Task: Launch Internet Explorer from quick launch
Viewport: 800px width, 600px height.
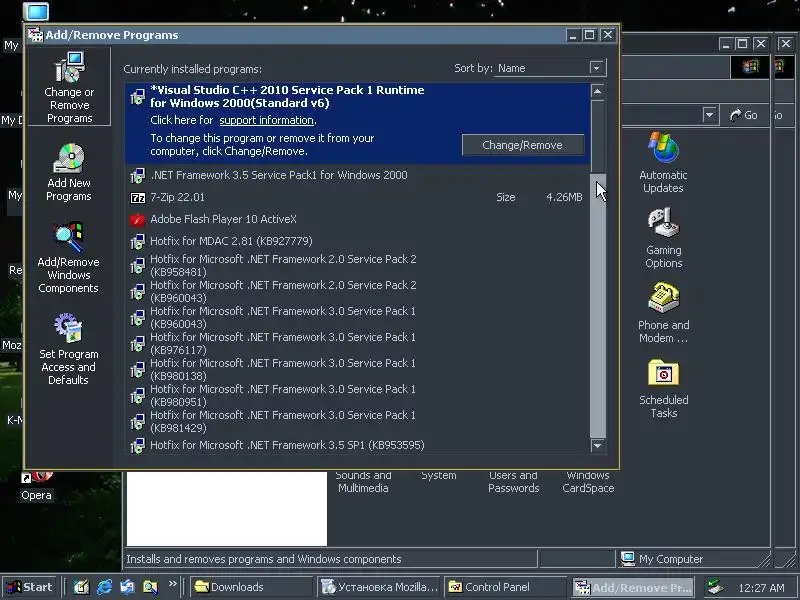Action: pyautogui.click(x=105, y=587)
